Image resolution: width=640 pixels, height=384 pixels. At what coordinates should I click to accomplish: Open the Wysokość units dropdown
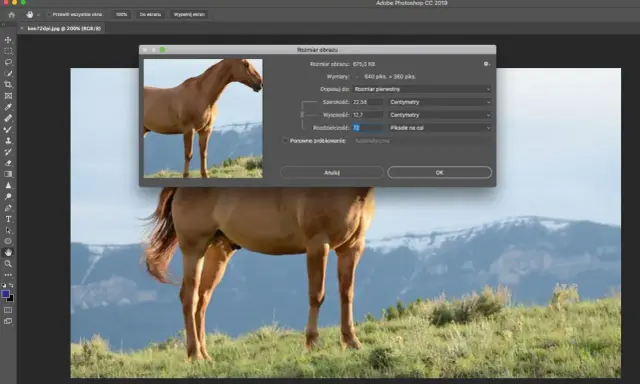tap(439, 115)
